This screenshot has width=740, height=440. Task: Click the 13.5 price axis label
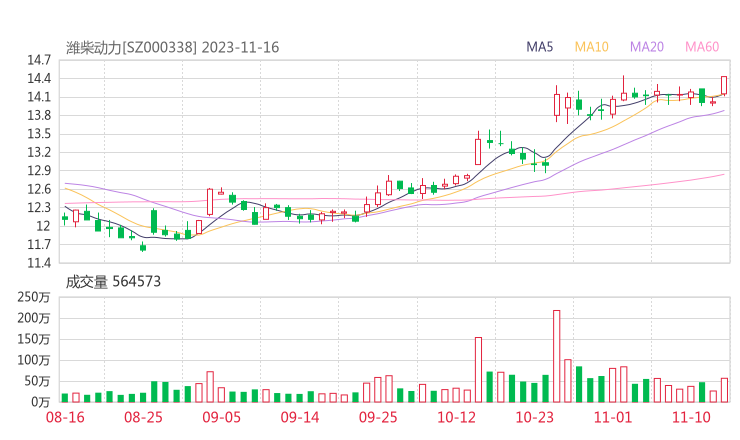(39, 134)
